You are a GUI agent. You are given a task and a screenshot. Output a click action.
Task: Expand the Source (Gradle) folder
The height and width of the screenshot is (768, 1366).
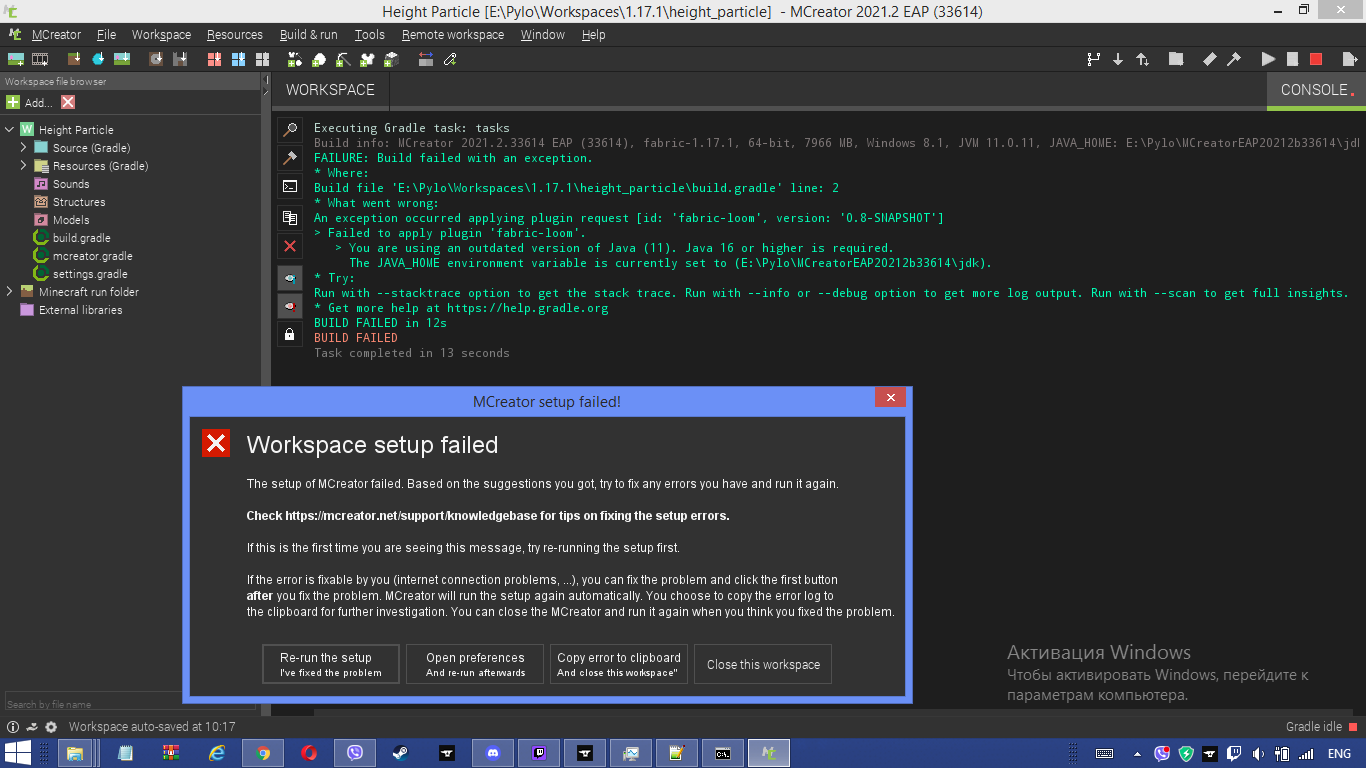(23, 147)
